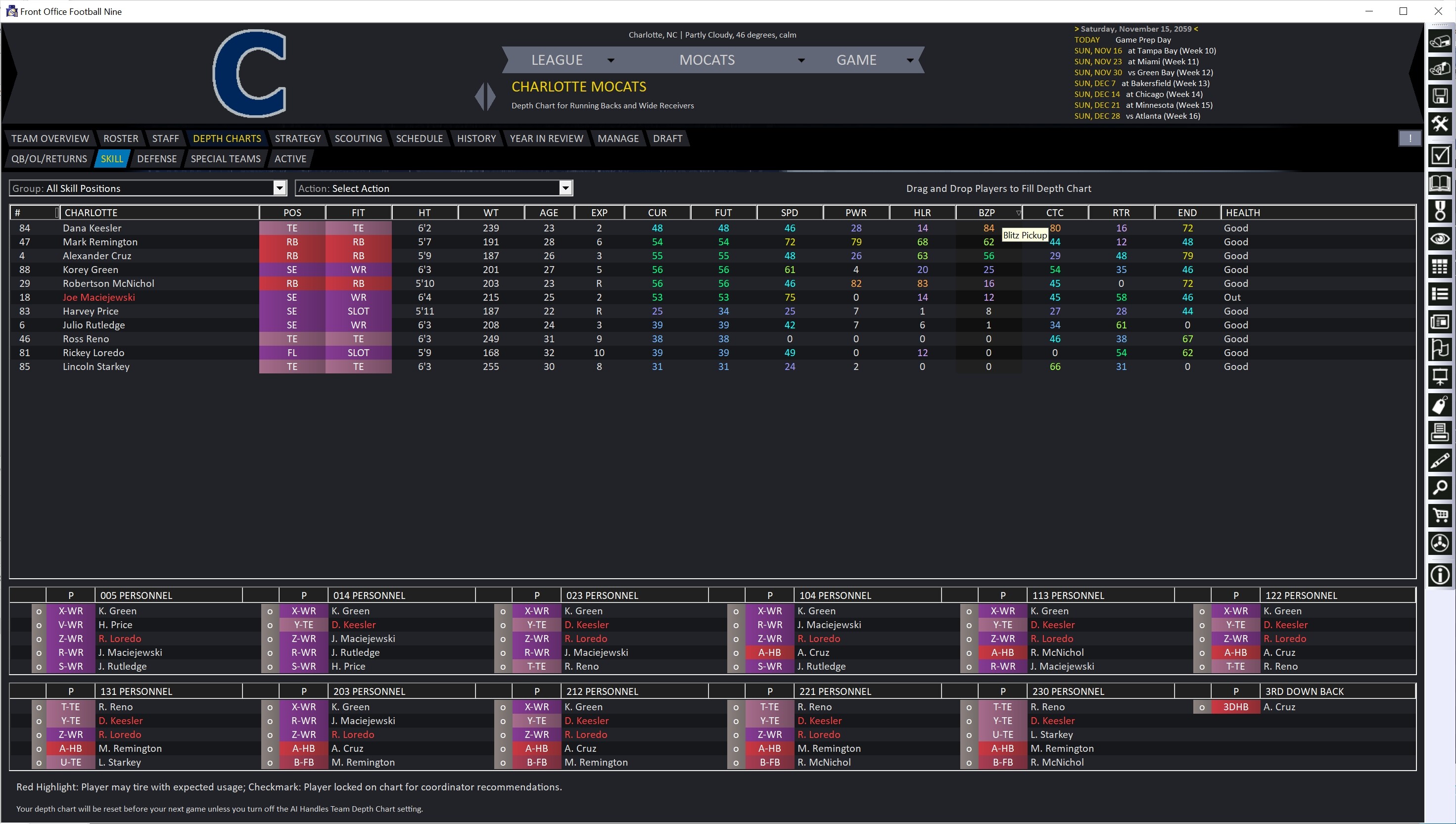The image size is (1456, 824).
Task: Click the Magnifying glass search icon
Action: coord(1441,487)
